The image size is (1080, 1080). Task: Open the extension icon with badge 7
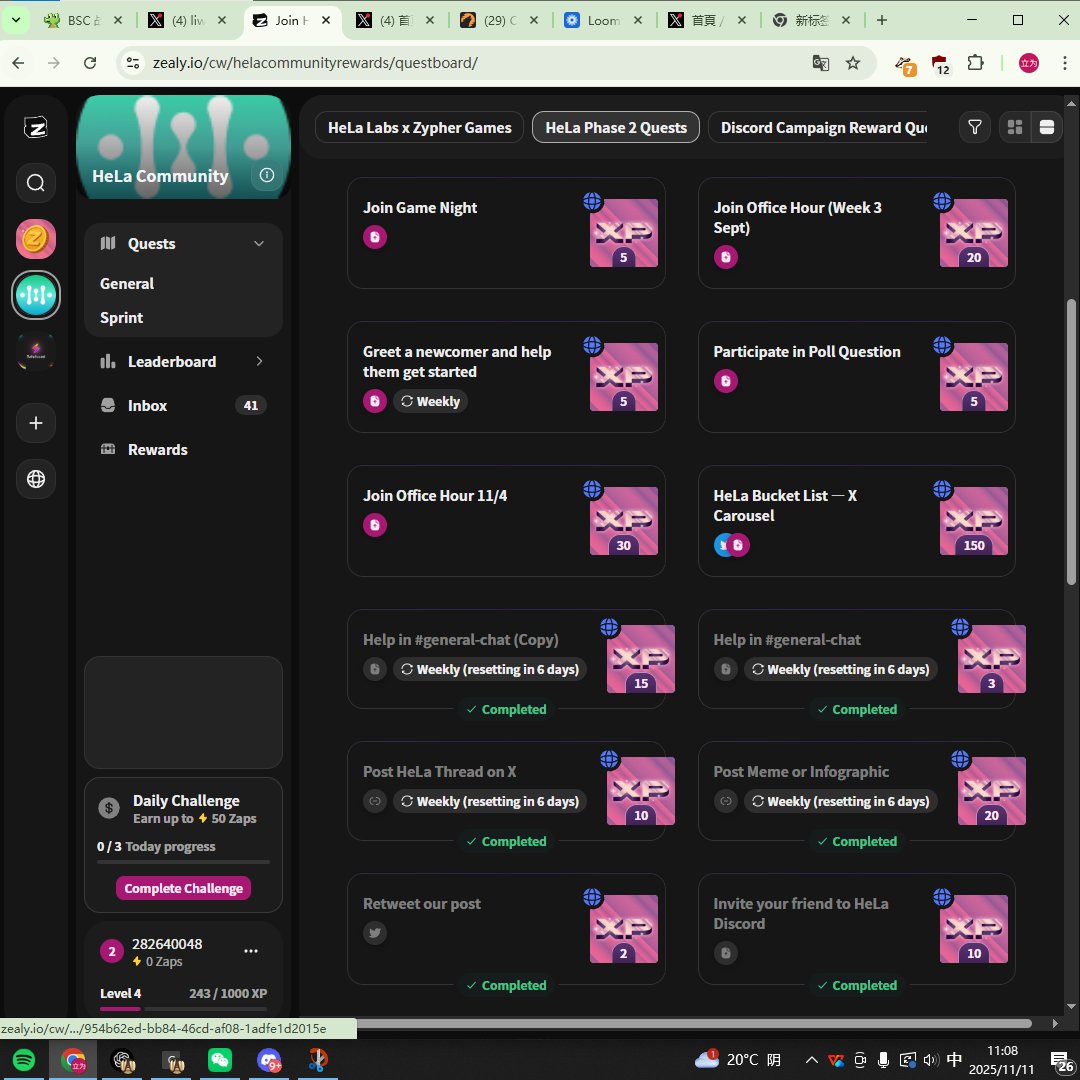click(905, 65)
